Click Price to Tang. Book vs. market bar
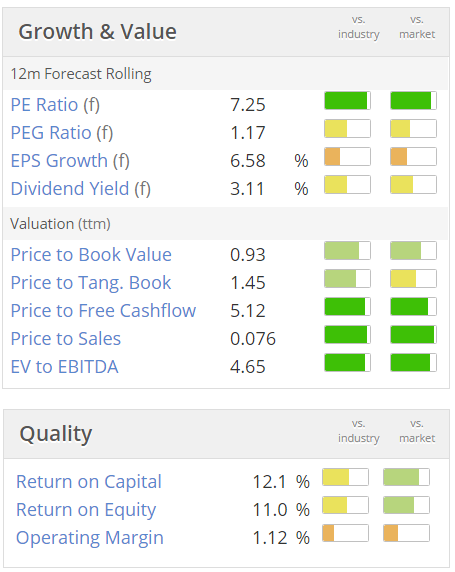 [413, 279]
